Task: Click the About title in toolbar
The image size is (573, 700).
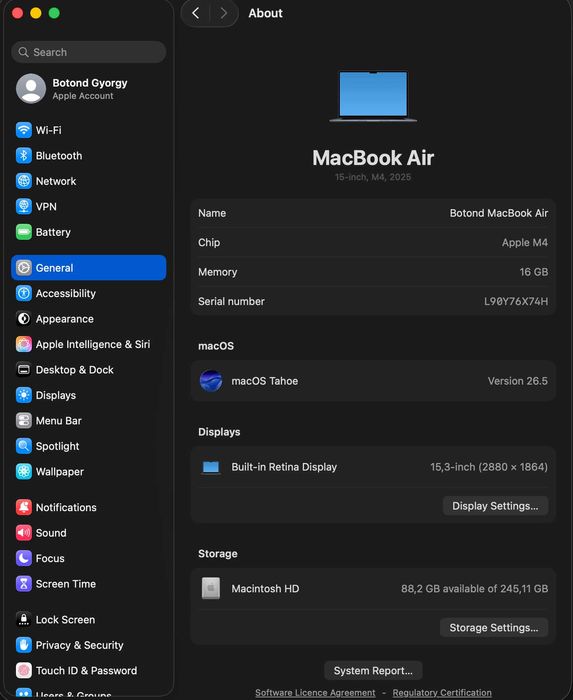Action: click(x=266, y=13)
